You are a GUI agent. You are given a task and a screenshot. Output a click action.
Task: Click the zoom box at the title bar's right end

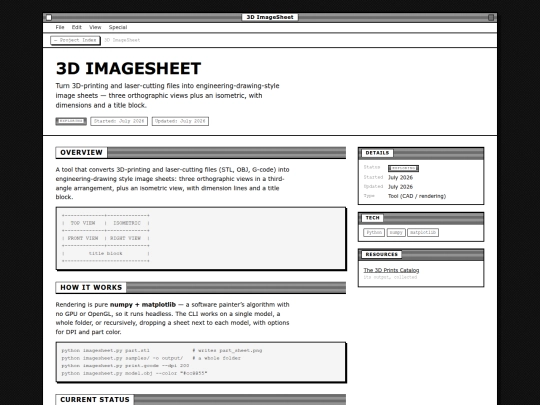click(491, 17)
